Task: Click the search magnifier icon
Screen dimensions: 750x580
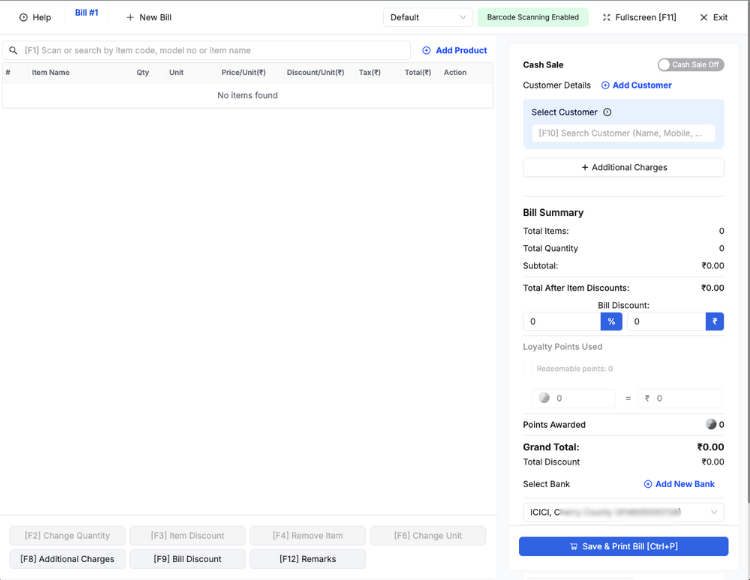Action: tap(13, 50)
